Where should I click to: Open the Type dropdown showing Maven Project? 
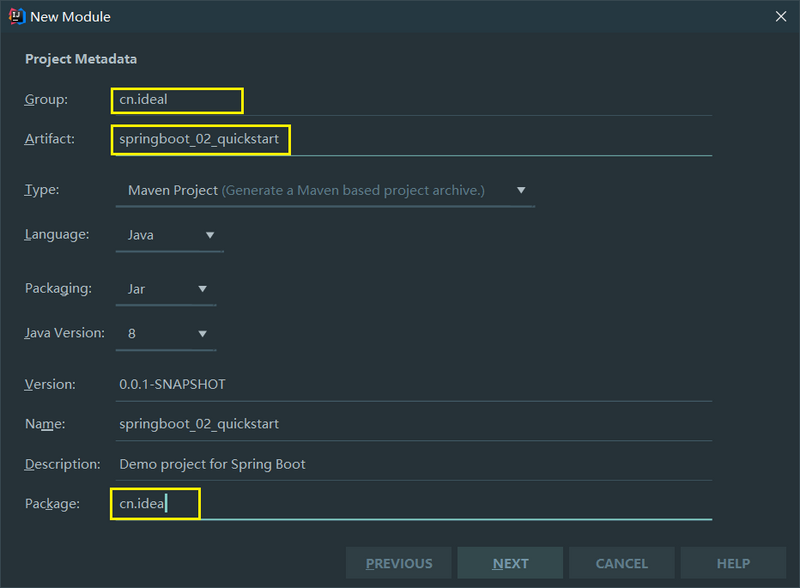tap(325, 190)
